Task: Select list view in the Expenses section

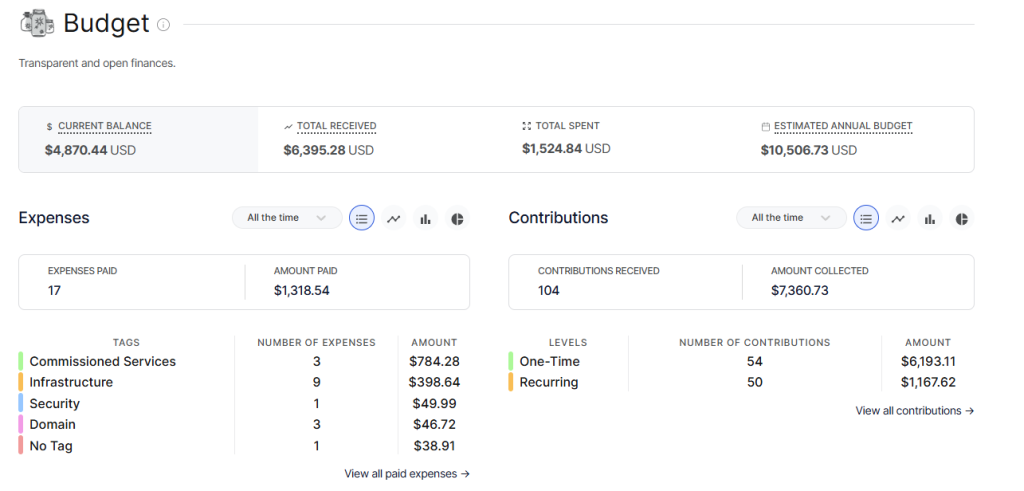Action: point(362,218)
